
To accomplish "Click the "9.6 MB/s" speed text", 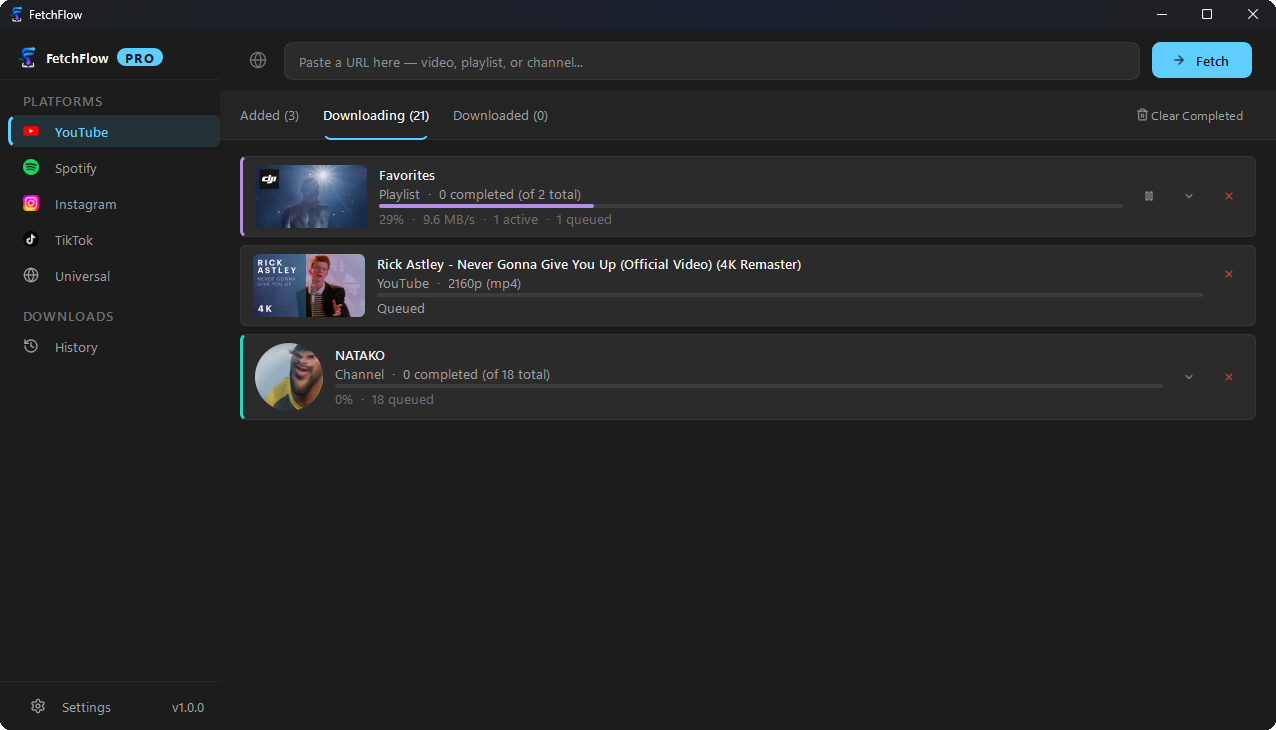I will [x=449, y=219].
